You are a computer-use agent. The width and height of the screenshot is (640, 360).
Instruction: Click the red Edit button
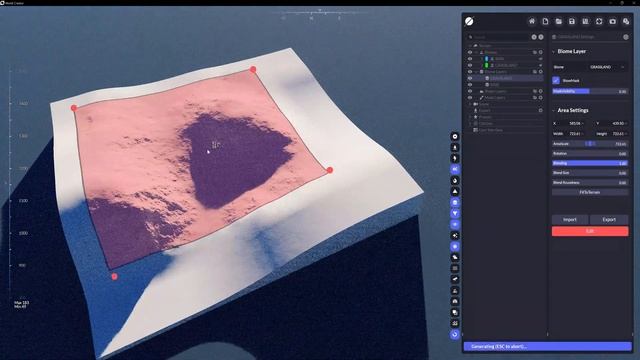point(590,231)
